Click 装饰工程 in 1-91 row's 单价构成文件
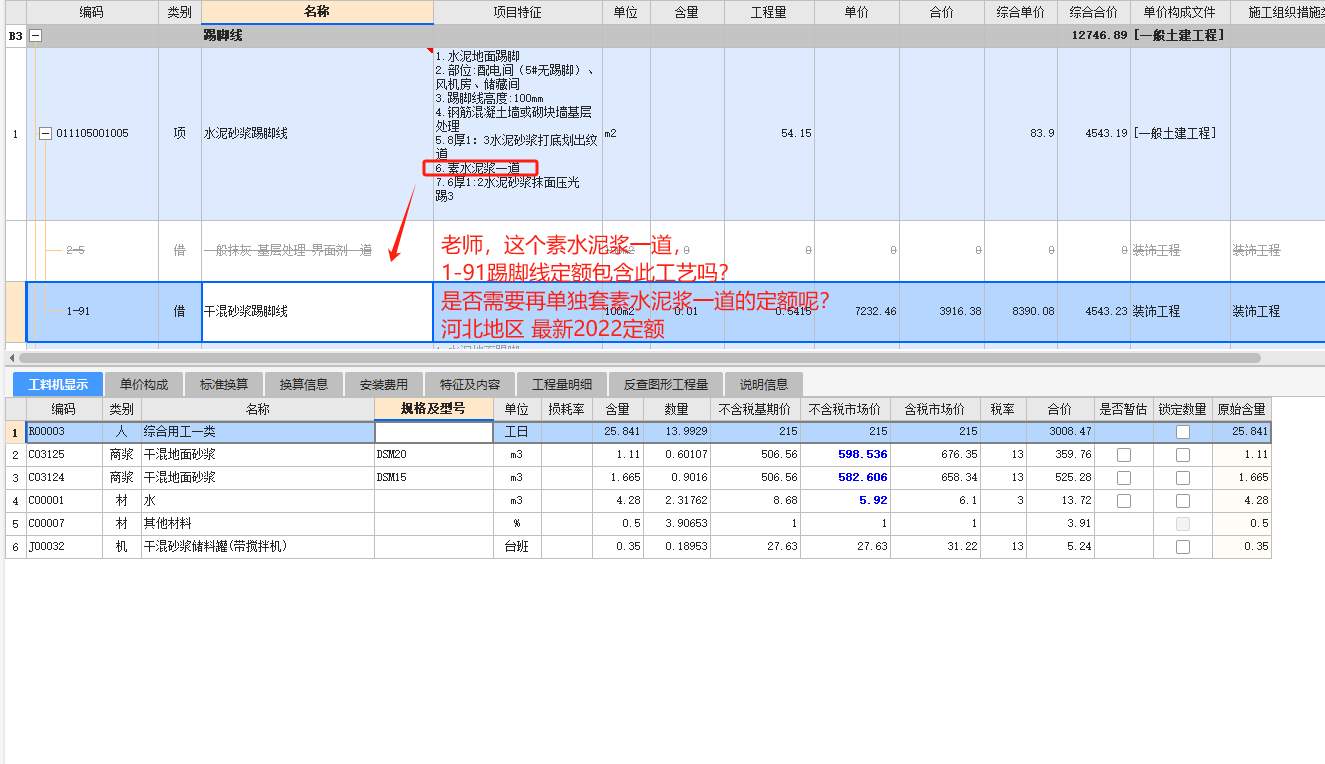 coord(1180,312)
